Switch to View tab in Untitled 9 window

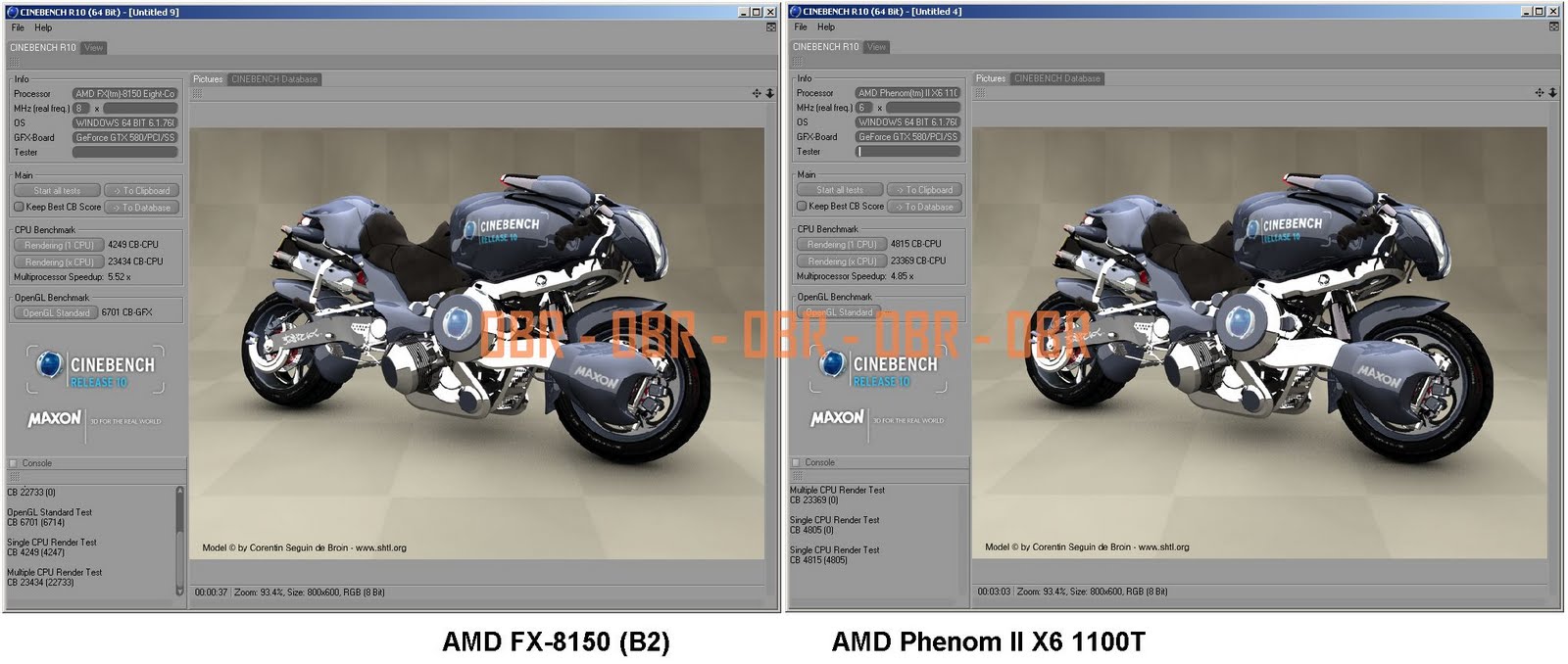(93, 47)
